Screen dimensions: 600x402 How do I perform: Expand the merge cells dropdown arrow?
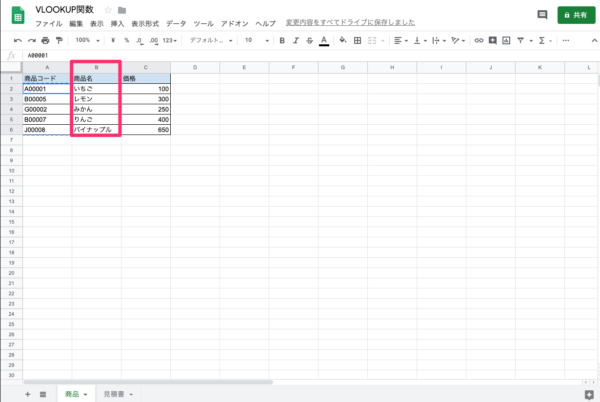click(x=383, y=41)
